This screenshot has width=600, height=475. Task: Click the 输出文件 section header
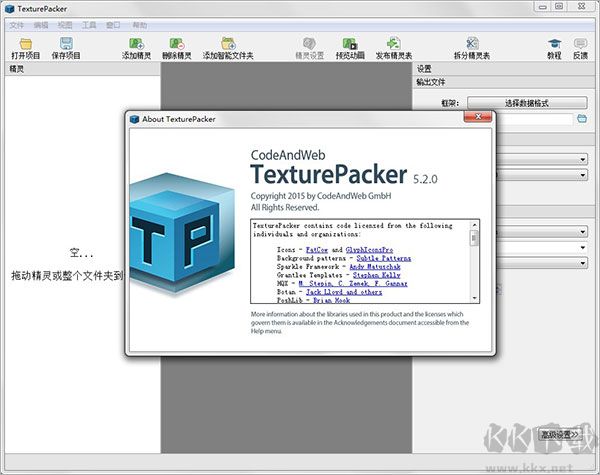pyautogui.click(x=505, y=82)
